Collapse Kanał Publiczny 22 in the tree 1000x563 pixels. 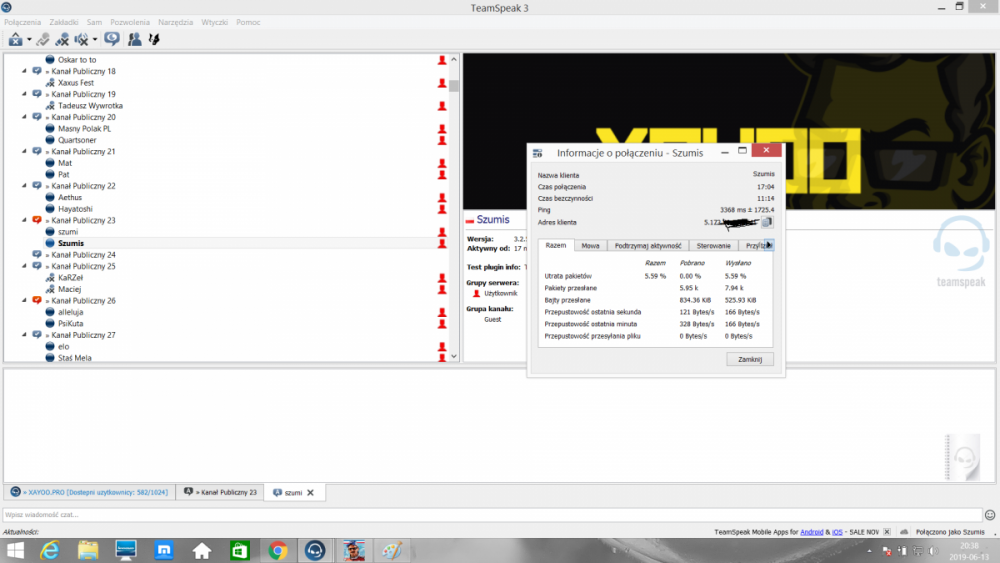24,186
